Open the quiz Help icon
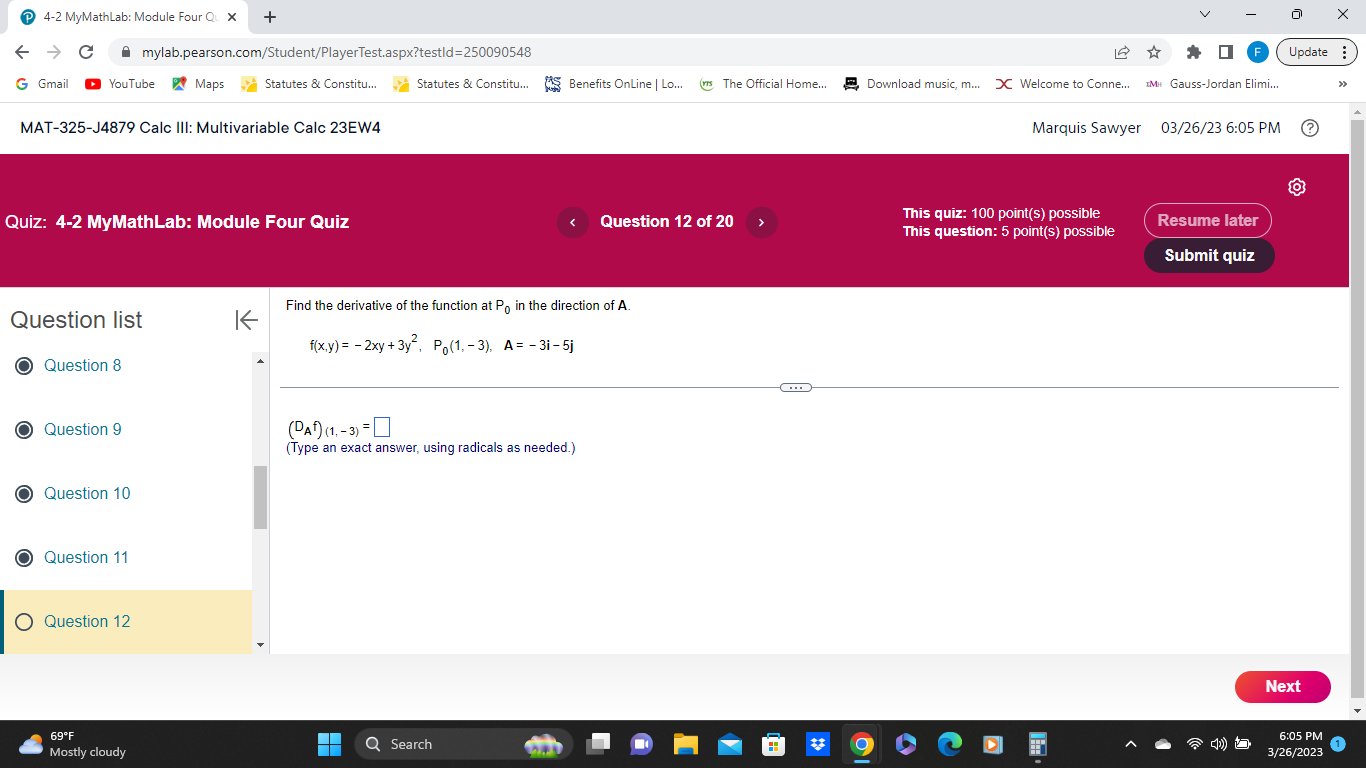Viewport: 1366px width, 768px height. pyautogui.click(x=1310, y=127)
